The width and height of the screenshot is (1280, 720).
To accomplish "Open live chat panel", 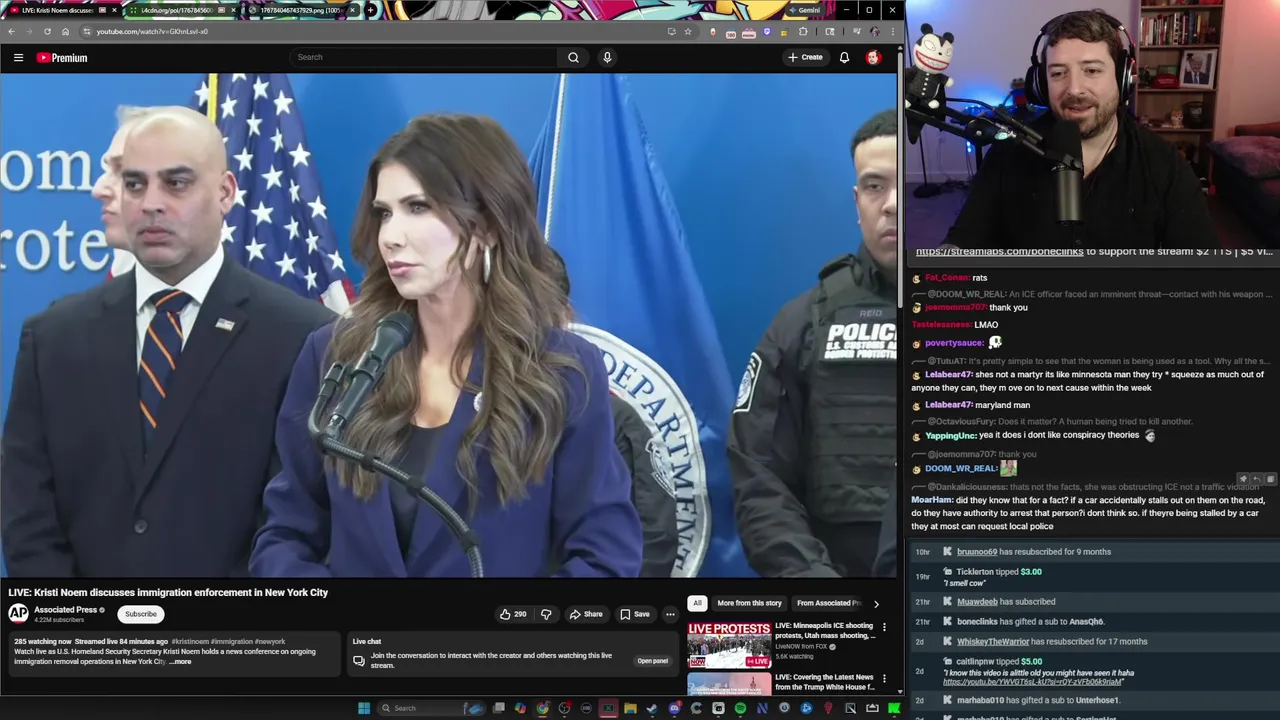I will [652, 661].
